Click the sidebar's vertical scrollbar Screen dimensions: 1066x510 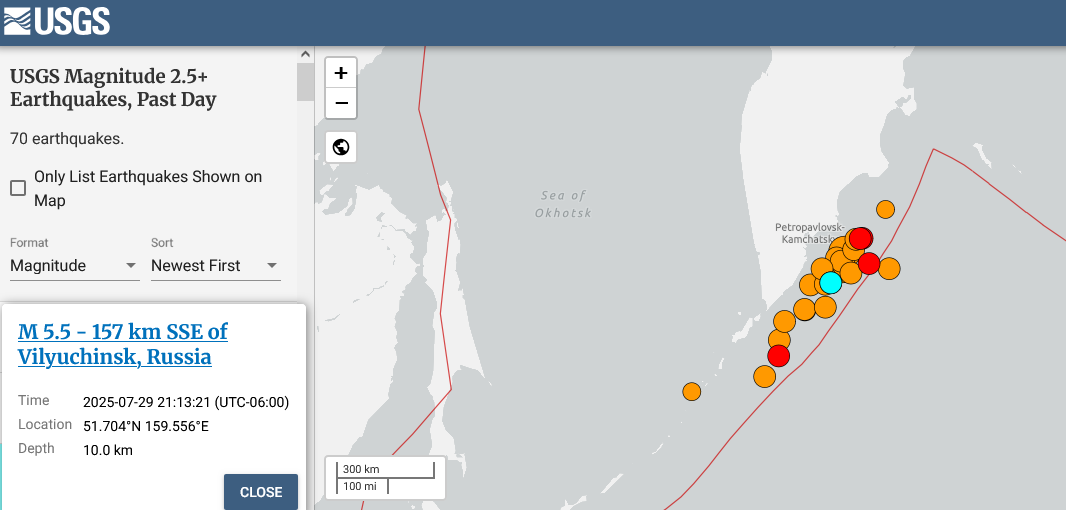(x=305, y=82)
